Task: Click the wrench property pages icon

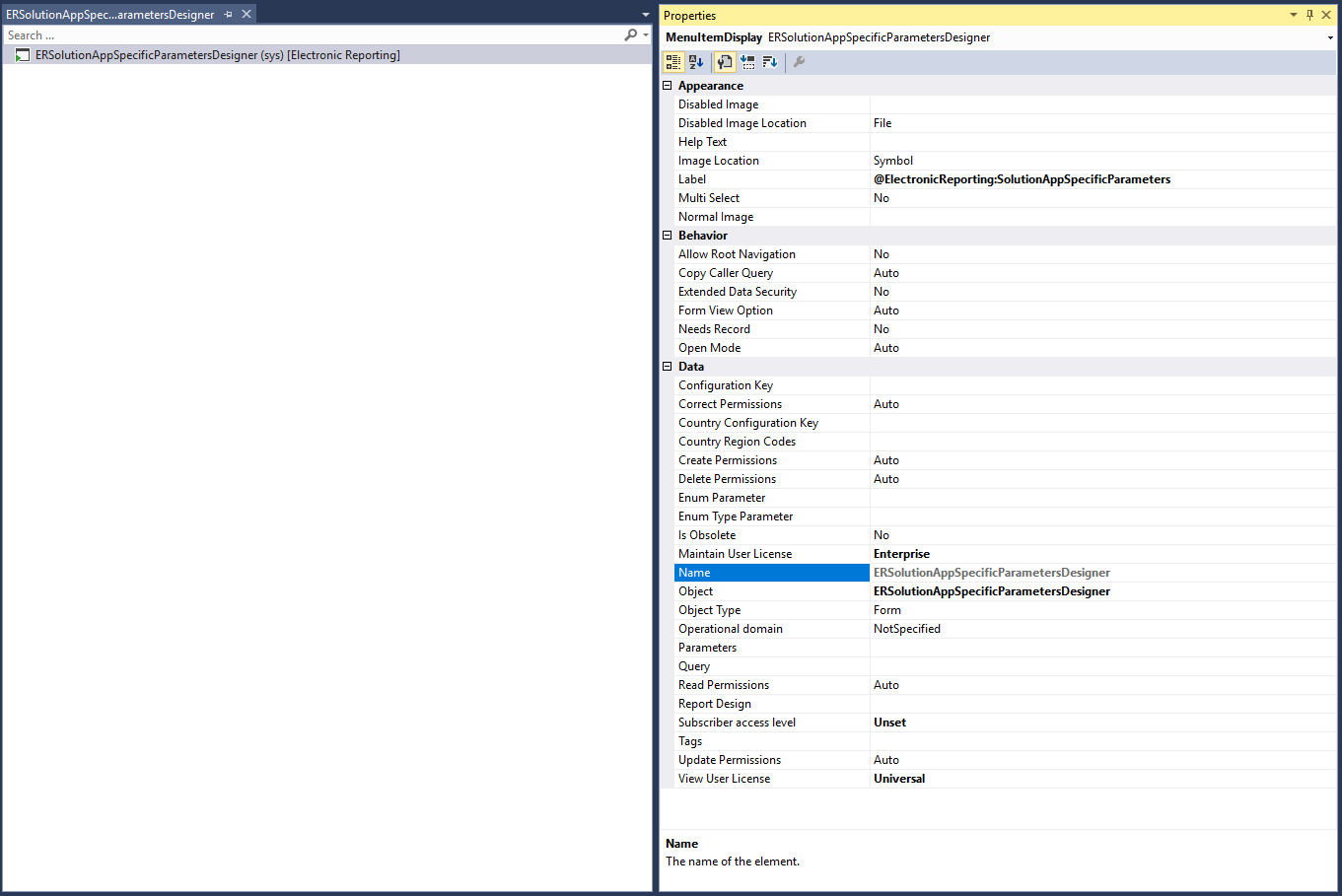Action: 800,62
